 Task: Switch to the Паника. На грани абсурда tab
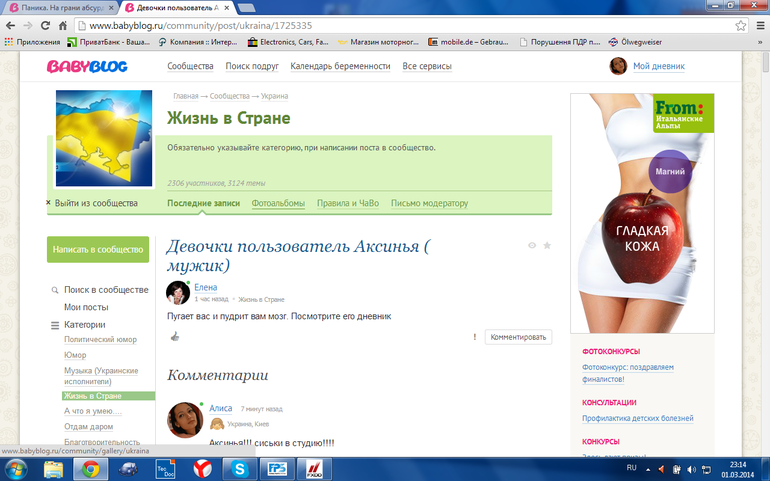click(62, 8)
